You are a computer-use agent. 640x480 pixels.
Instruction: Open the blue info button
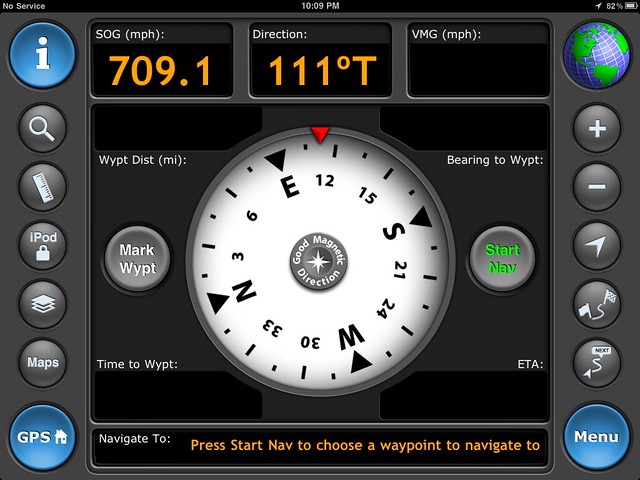pos(42,55)
